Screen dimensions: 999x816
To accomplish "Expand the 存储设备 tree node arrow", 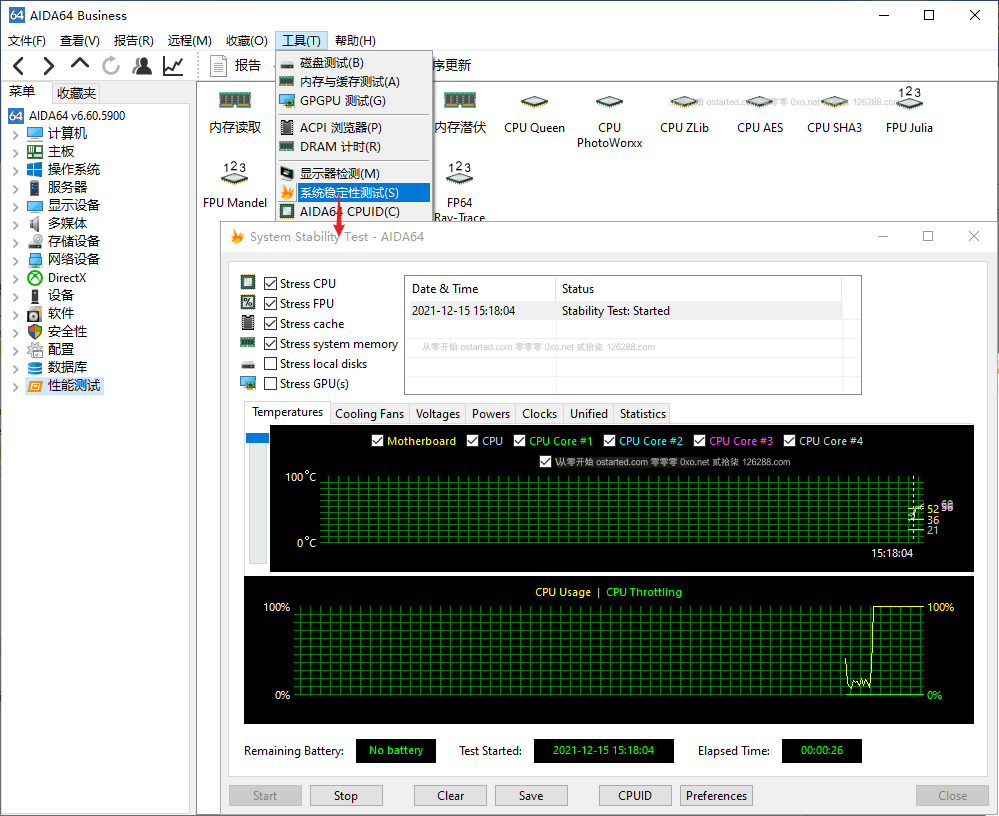I will tap(15, 242).
